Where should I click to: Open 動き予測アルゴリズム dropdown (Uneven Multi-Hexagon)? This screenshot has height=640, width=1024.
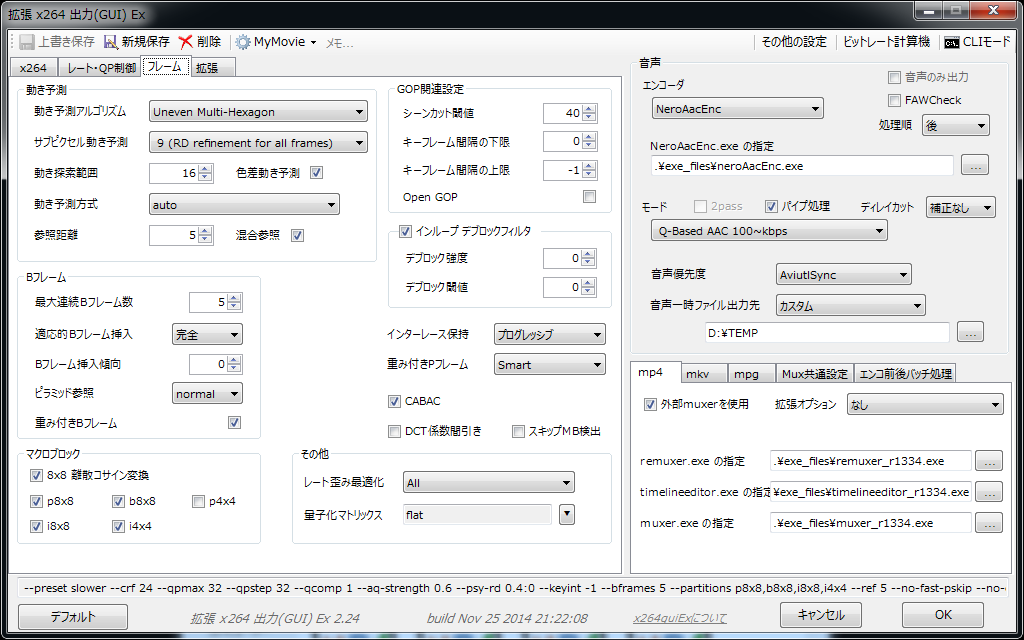(258, 112)
